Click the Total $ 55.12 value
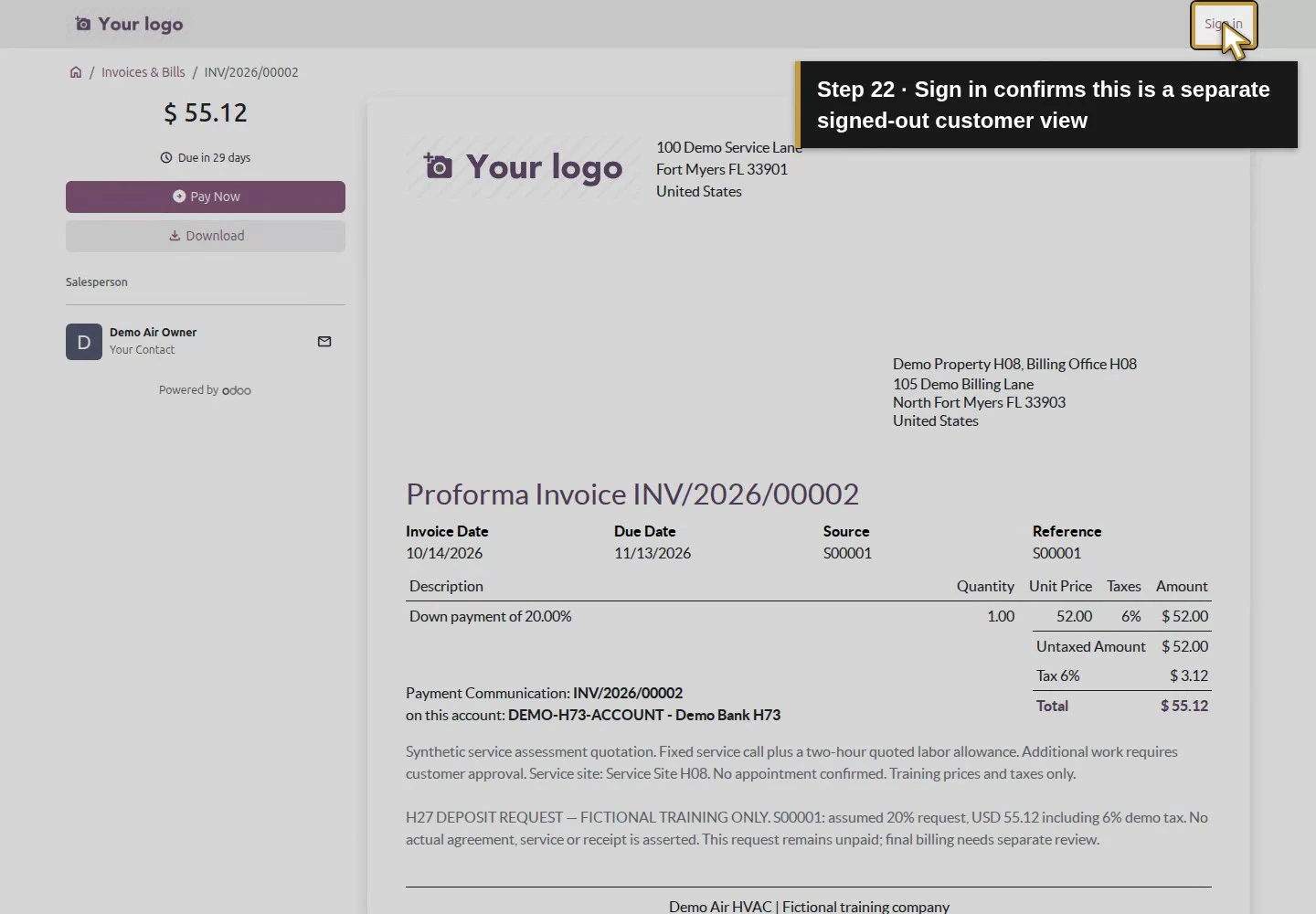This screenshot has width=1316, height=914. tap(1184, 706)
